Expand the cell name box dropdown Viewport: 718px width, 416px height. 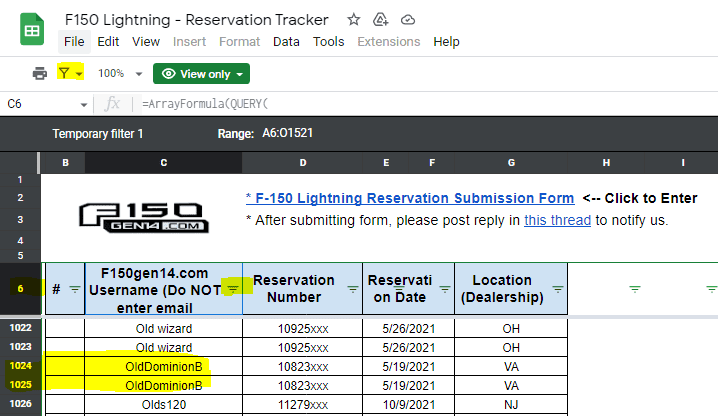83,104
